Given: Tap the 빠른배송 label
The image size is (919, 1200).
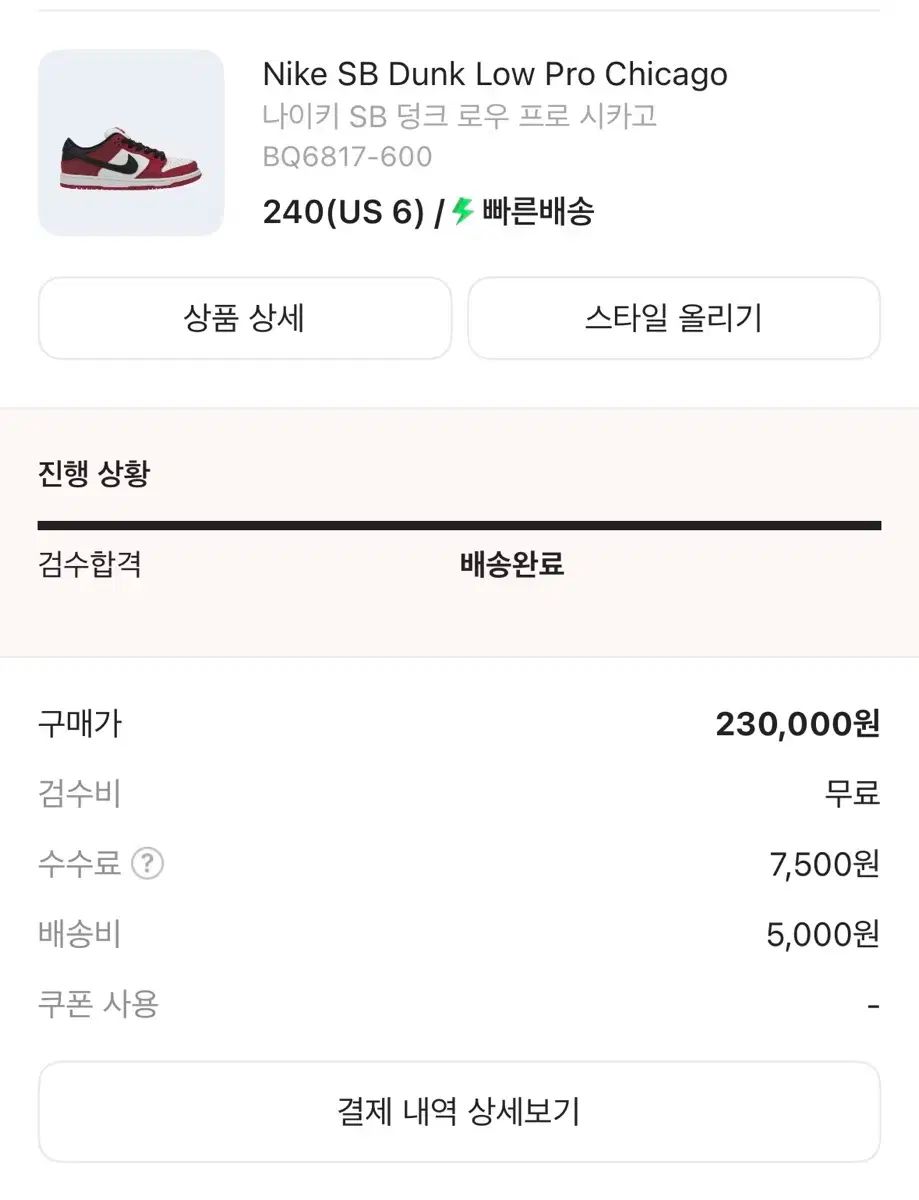Looking at the screenshot, I should [x=538, y=212].
